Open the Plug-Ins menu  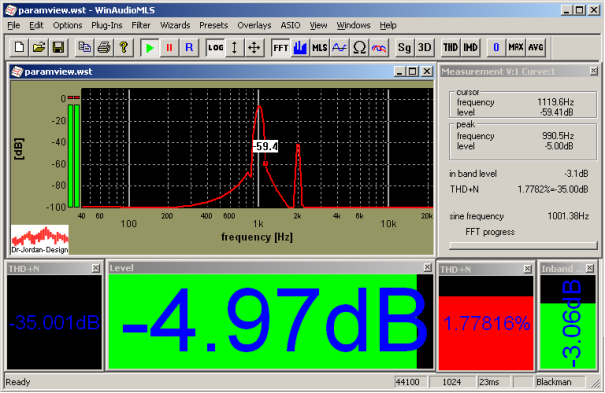106,25
